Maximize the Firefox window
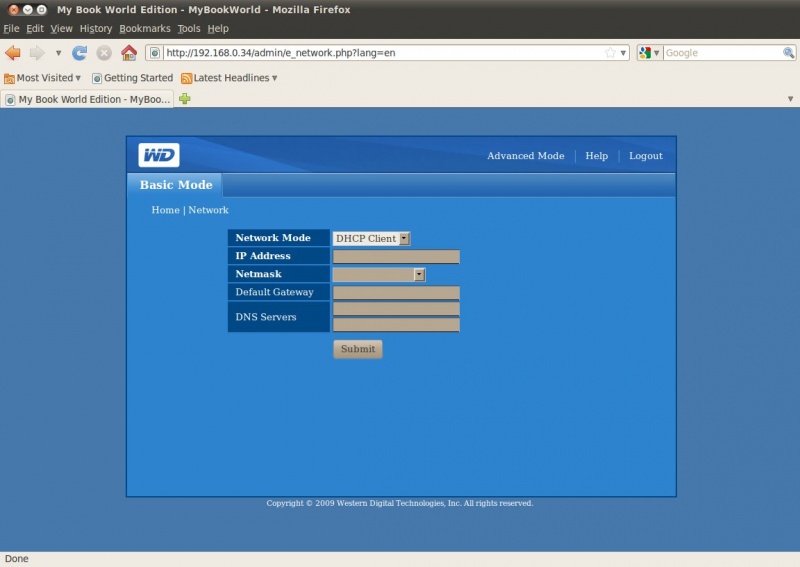Screen dimensions: 800x567 click(x=41, y=9)
